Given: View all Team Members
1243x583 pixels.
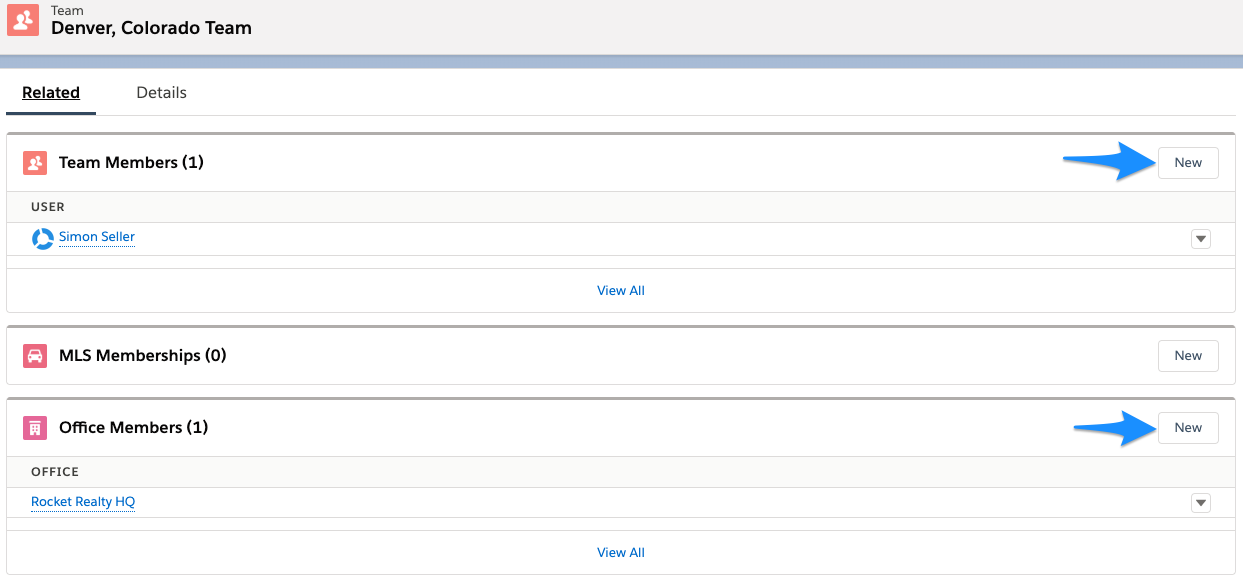Looking at the screenshot, I should [x=620, y=290].
